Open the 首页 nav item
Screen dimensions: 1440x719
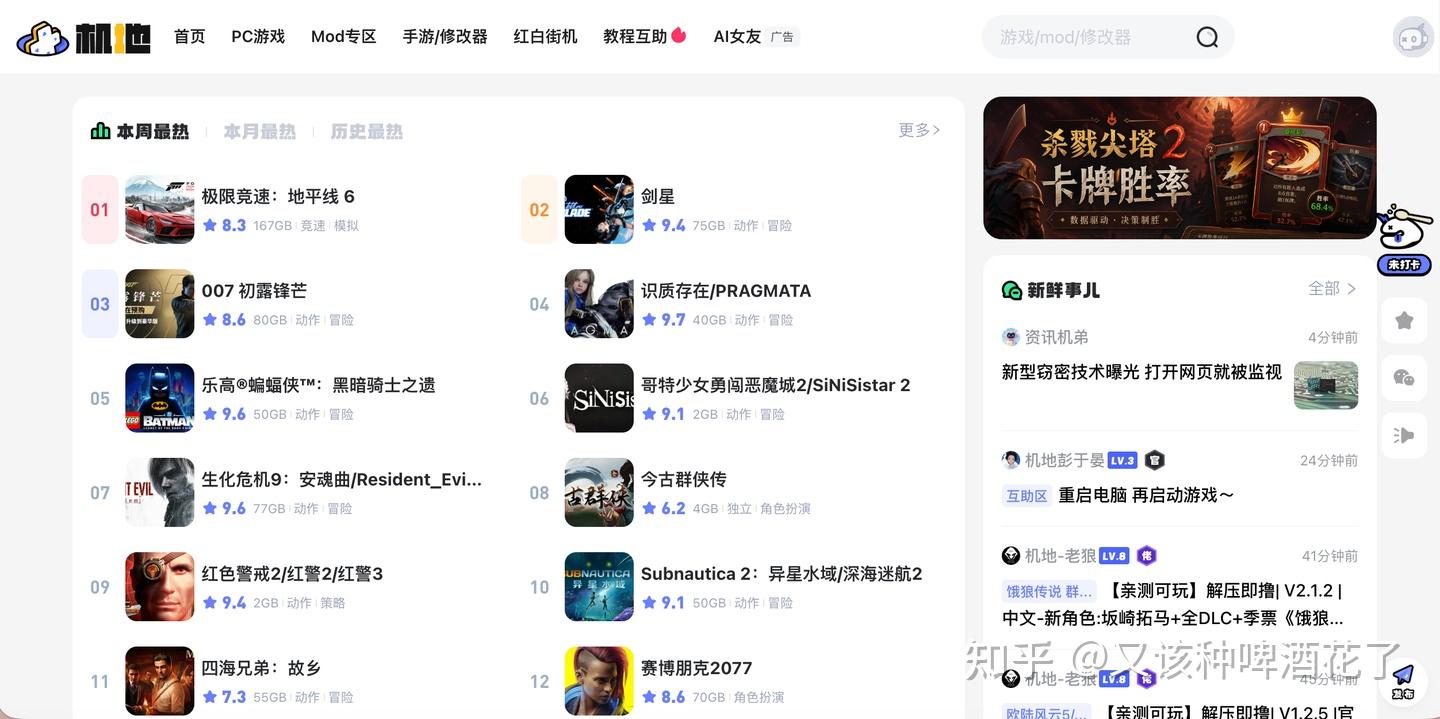(189, 37)
